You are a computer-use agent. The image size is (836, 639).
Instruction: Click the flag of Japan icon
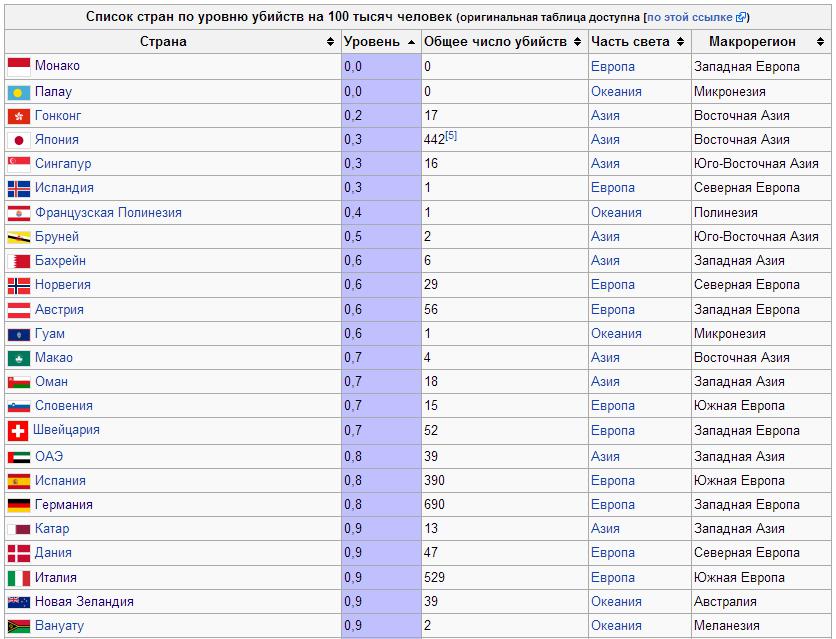[x=18, y=140]
